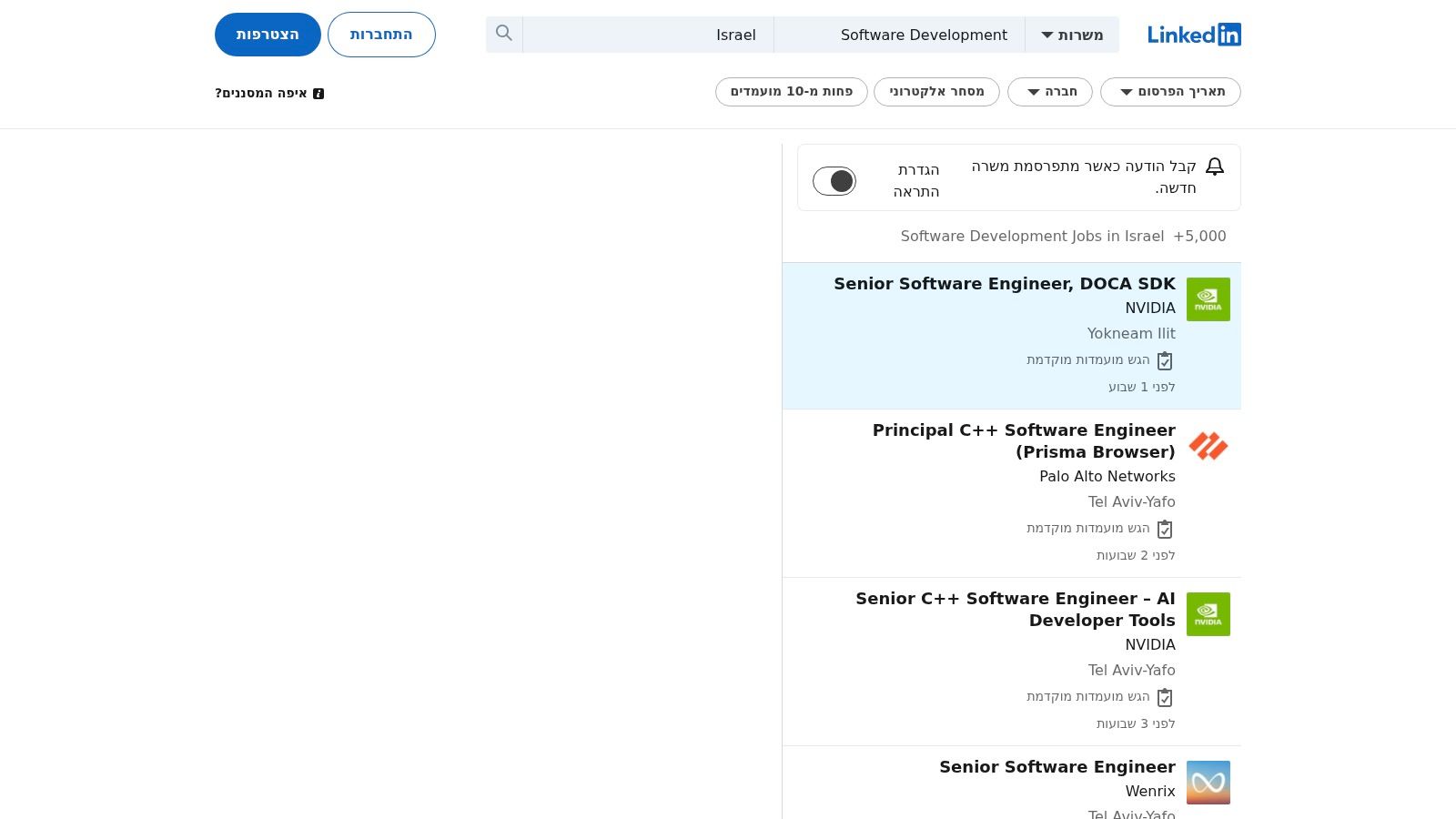1456x819 pixels.
Task: Click the הגדרת התראה alert label
Action: coord(916,180)
